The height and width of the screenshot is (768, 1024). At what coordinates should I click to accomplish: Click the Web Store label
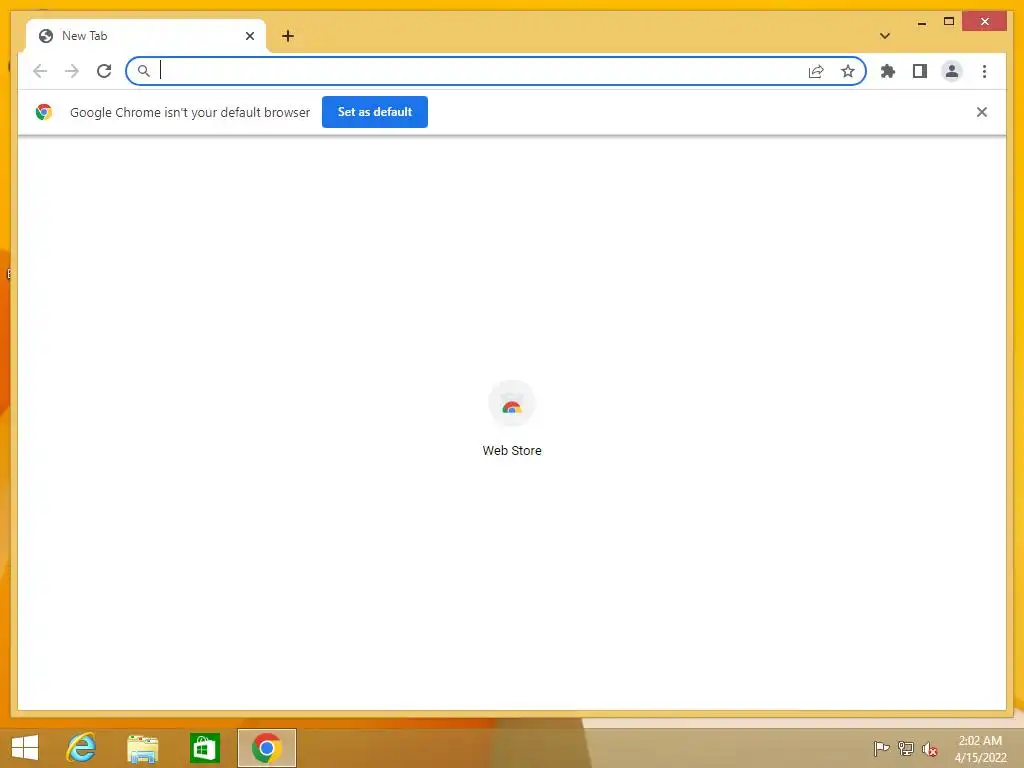click(x=512, y=451)
